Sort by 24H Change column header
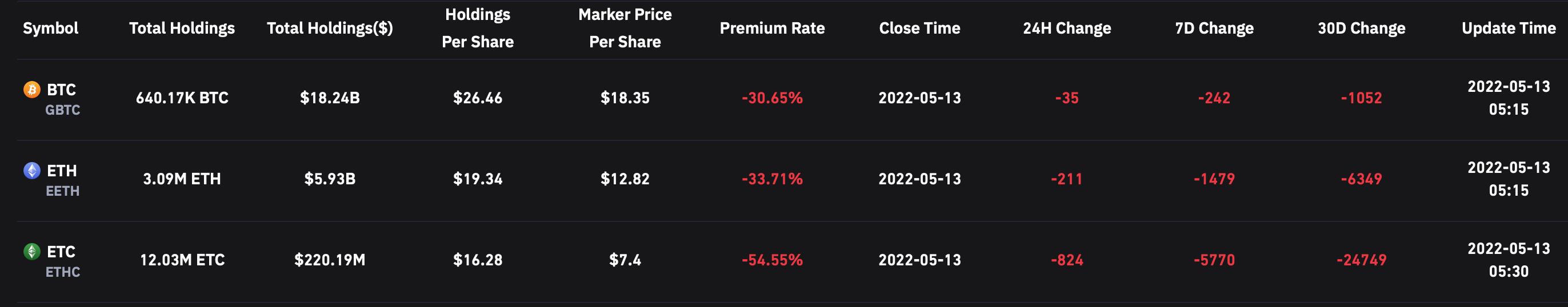The image size is (1568, 307). [1066, 29]
